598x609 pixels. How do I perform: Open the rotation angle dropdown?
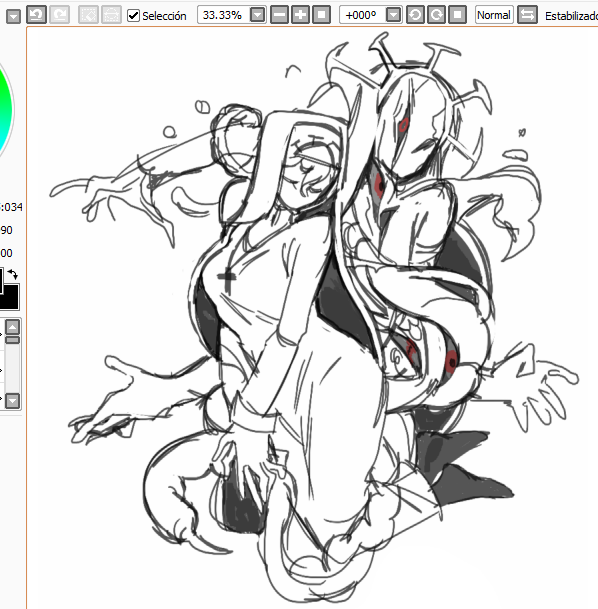tap(394, 15)
